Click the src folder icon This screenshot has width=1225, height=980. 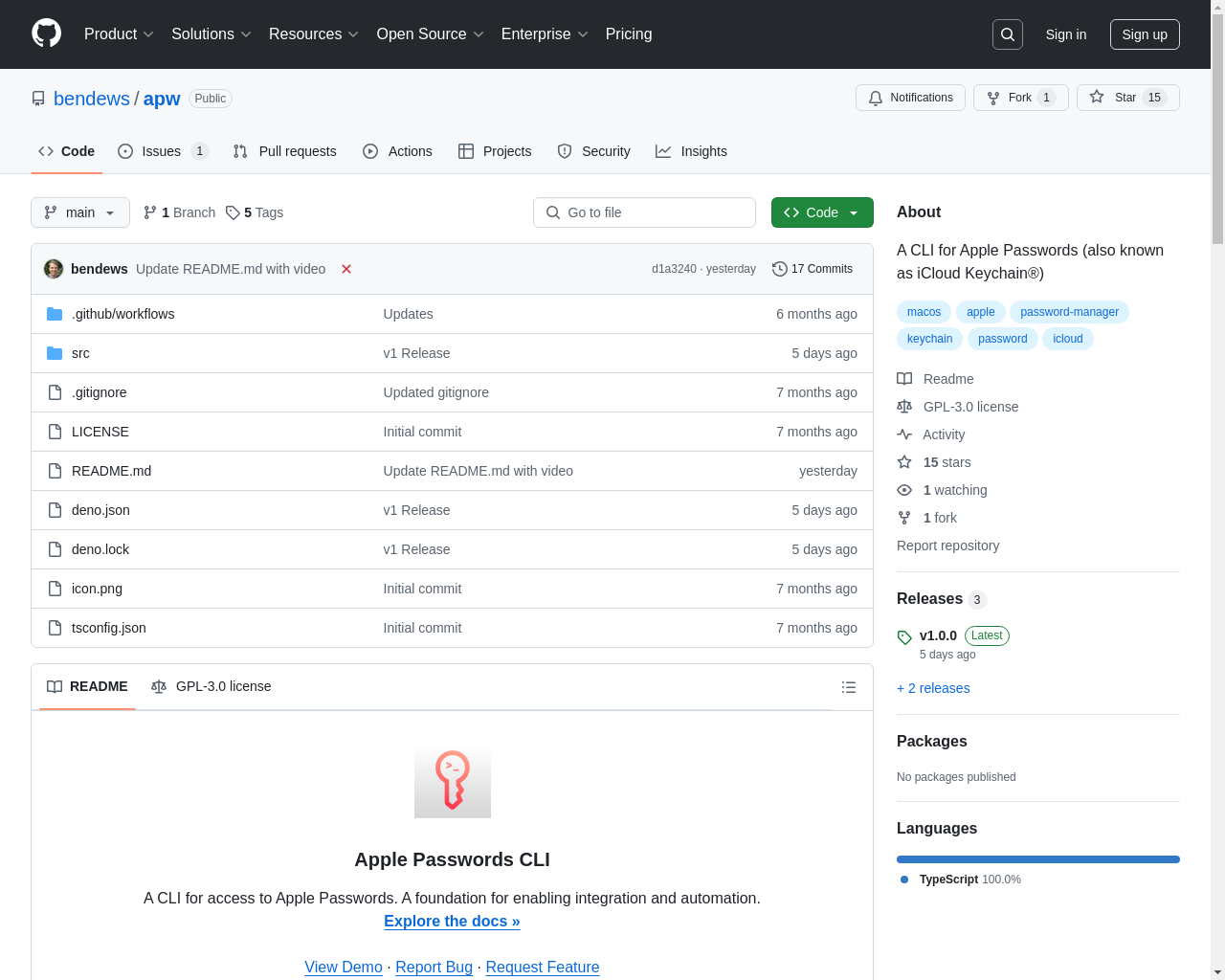(x=55, y=353)
